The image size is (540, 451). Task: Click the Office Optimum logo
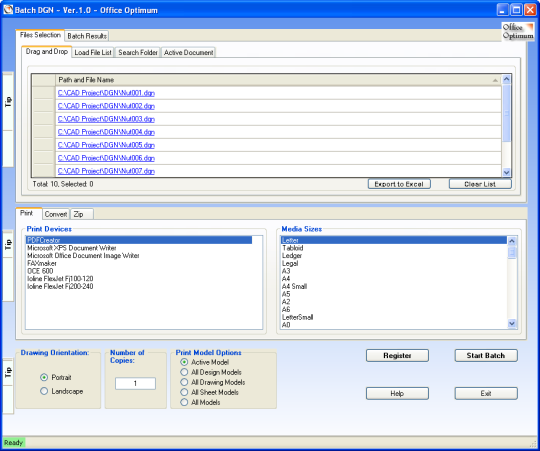(518, 31)
